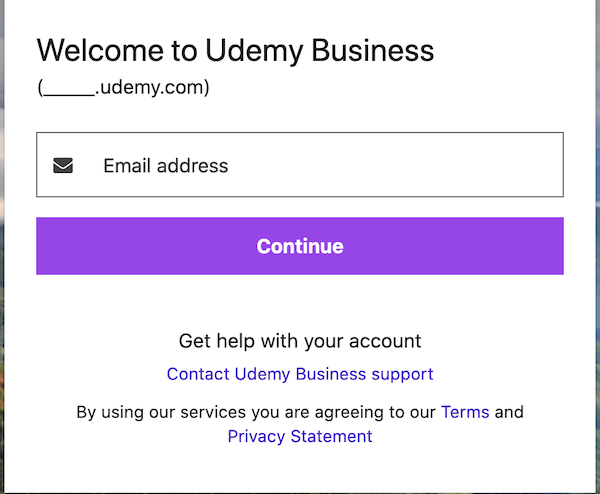This screenshot has width=600, height=494.
Task: Select the mail icon beside Email address
Action: pos(63,165)
